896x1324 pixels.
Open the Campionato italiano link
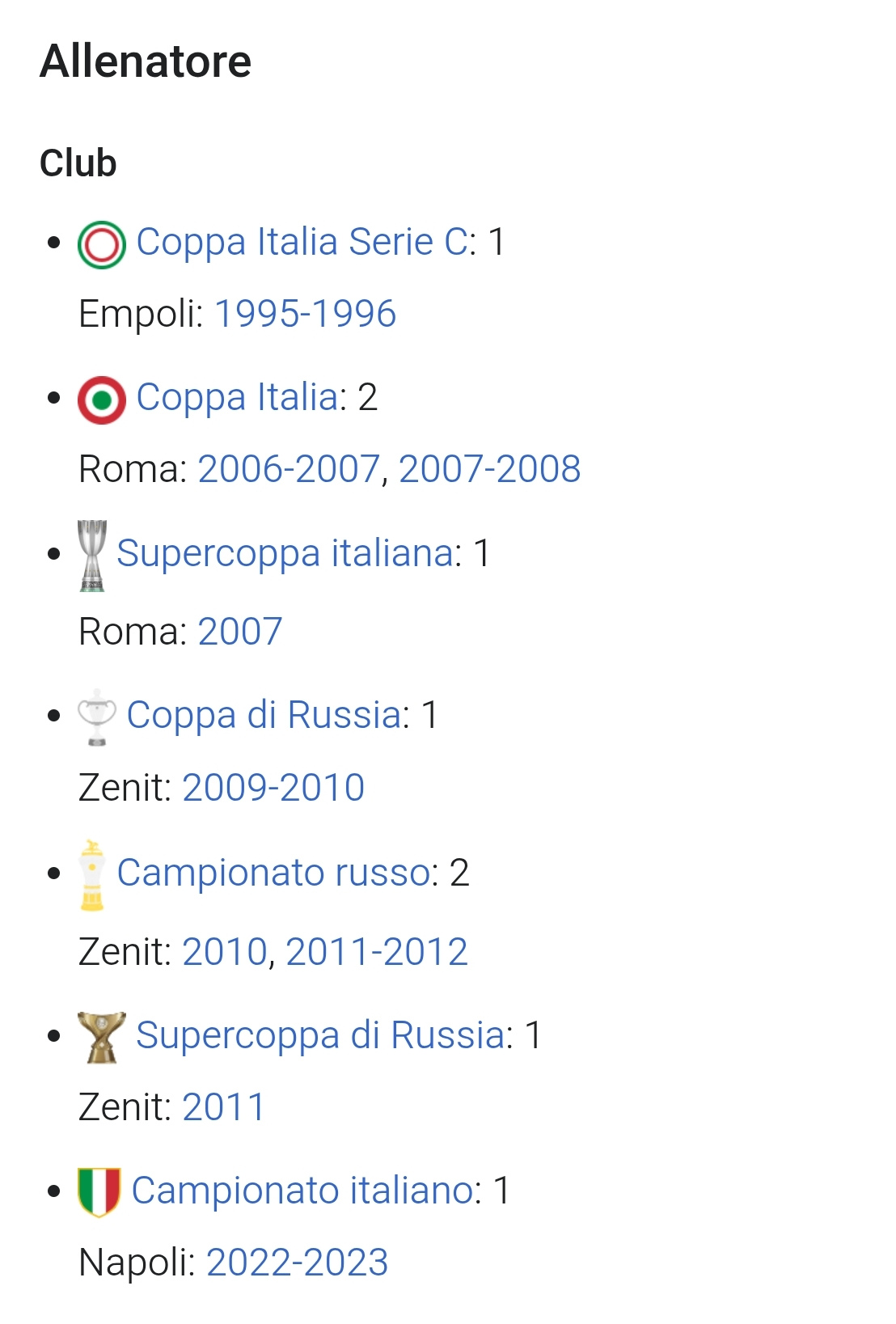302,1191
